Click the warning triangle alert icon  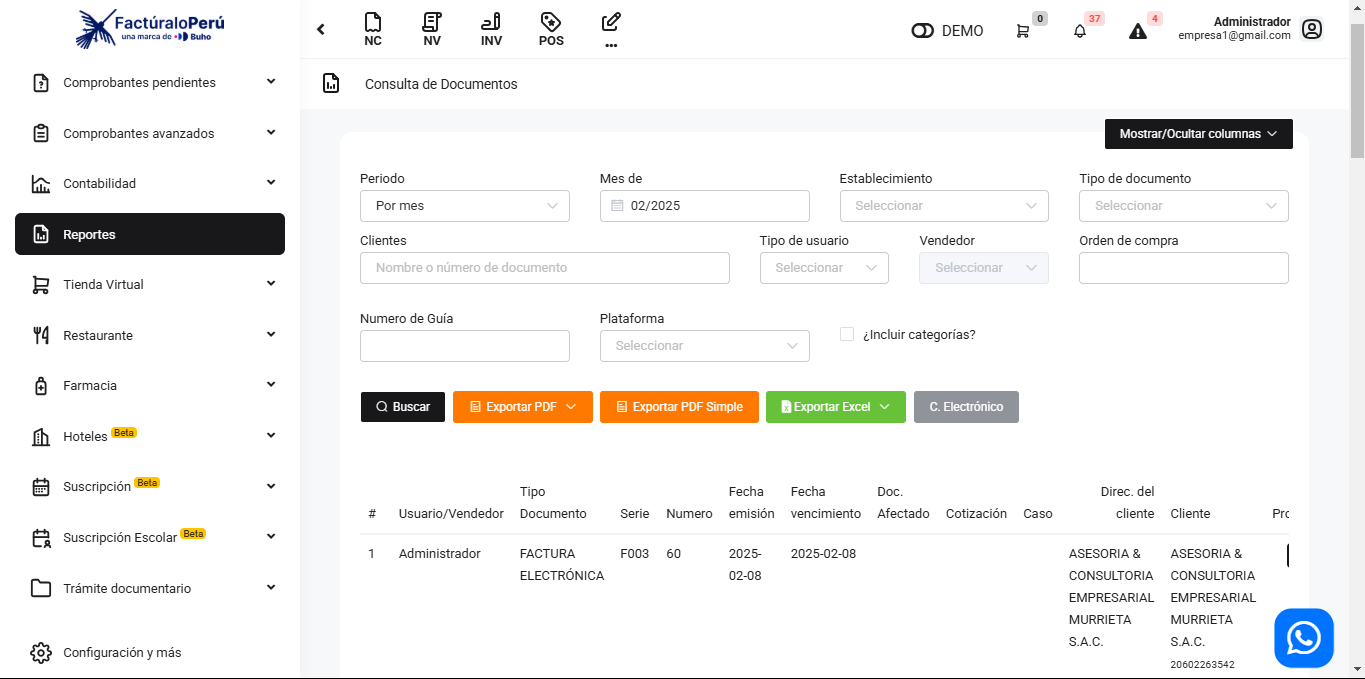click(x=1138, y=31)
